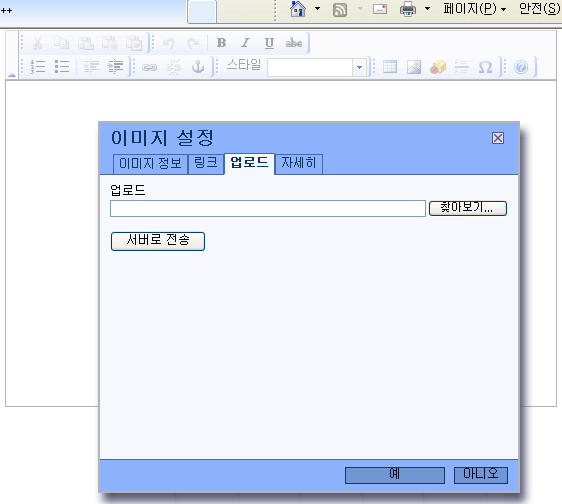Click the 서버로 전송 button
Viewport: 562px width, 504px height.
[x=158, y=241]
